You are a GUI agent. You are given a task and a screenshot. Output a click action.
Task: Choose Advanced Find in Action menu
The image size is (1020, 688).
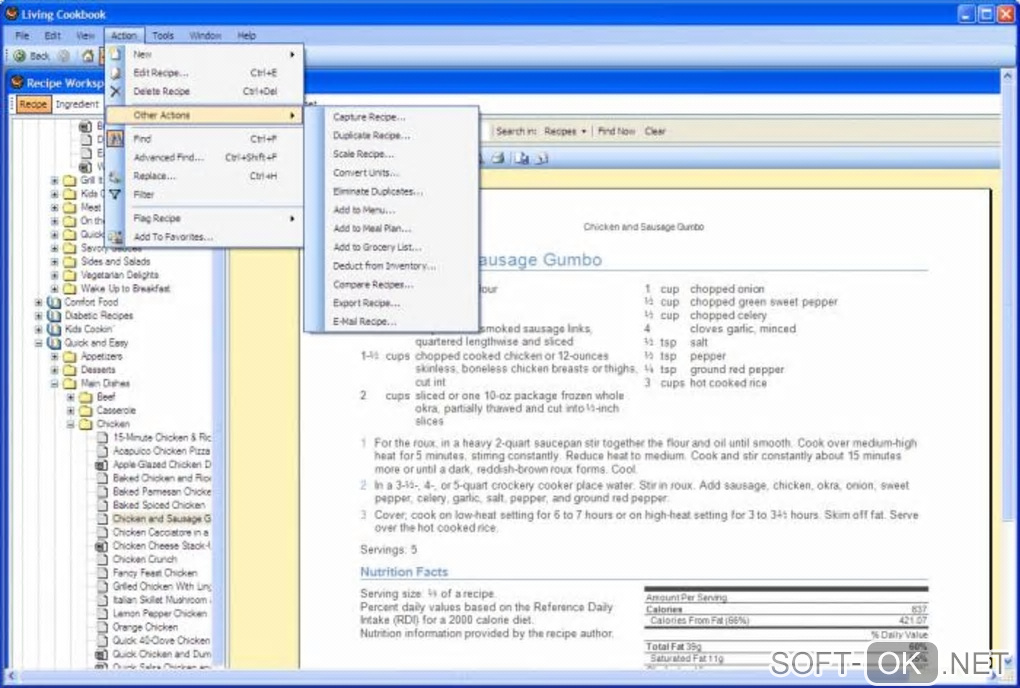pyautogui.click(x=206, y=157)
